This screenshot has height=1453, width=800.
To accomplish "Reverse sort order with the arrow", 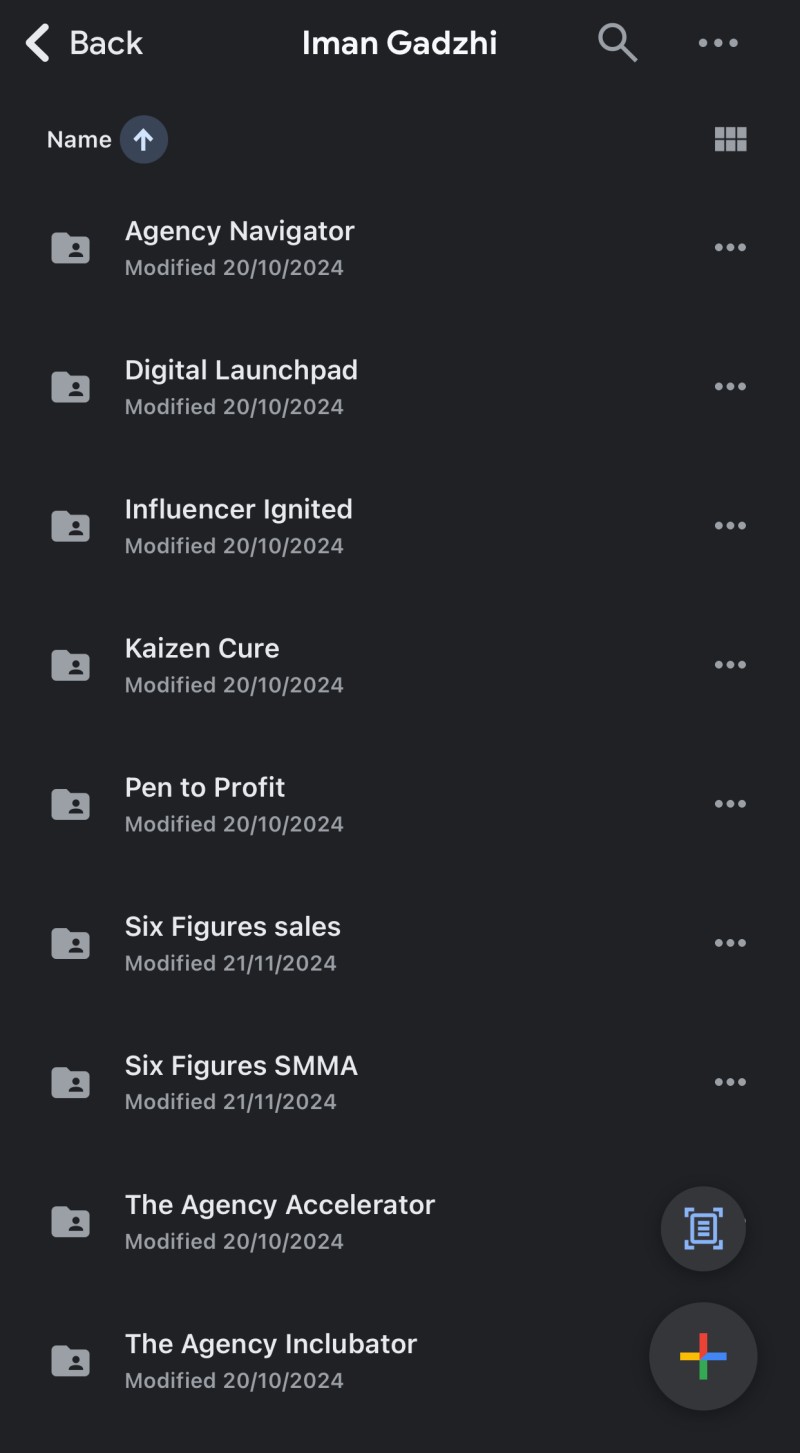I will pyautogui.click(x=143, y=140).
